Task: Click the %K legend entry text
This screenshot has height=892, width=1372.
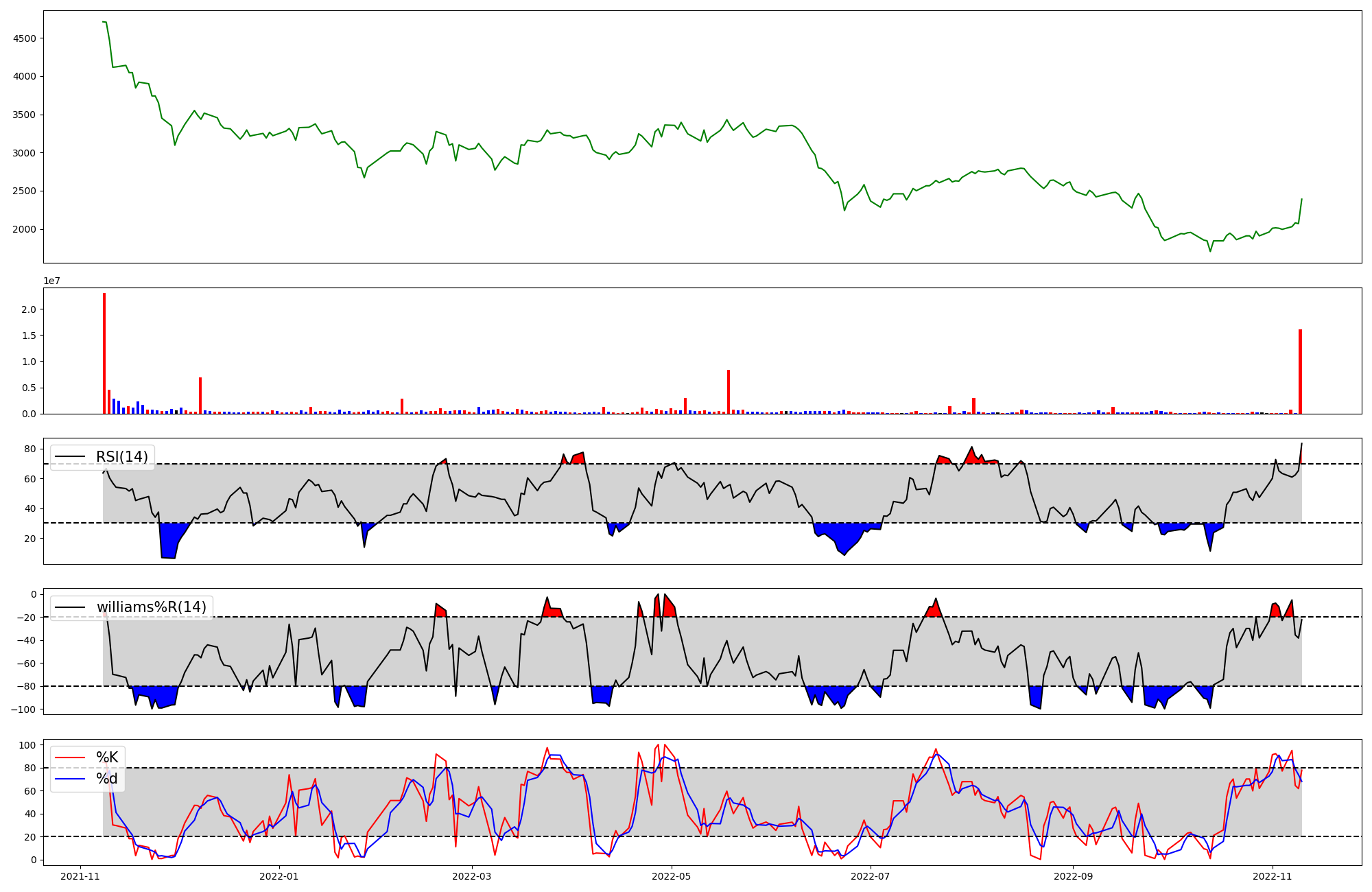Action: tap(107, 758)
